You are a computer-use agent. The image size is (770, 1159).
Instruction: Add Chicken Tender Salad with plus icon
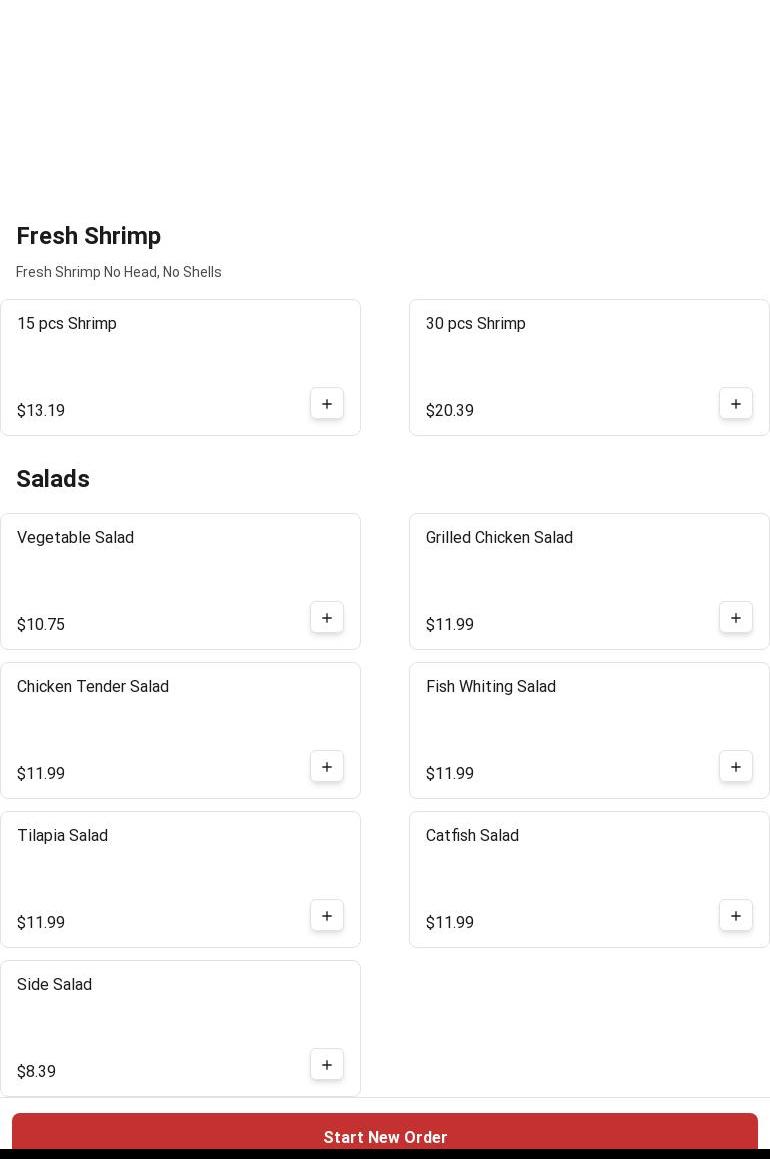[x=327, y=767]
